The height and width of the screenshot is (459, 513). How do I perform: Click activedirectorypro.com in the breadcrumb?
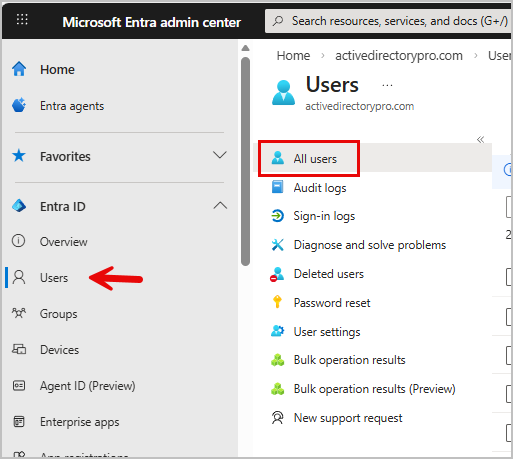[x=399, y=56]
